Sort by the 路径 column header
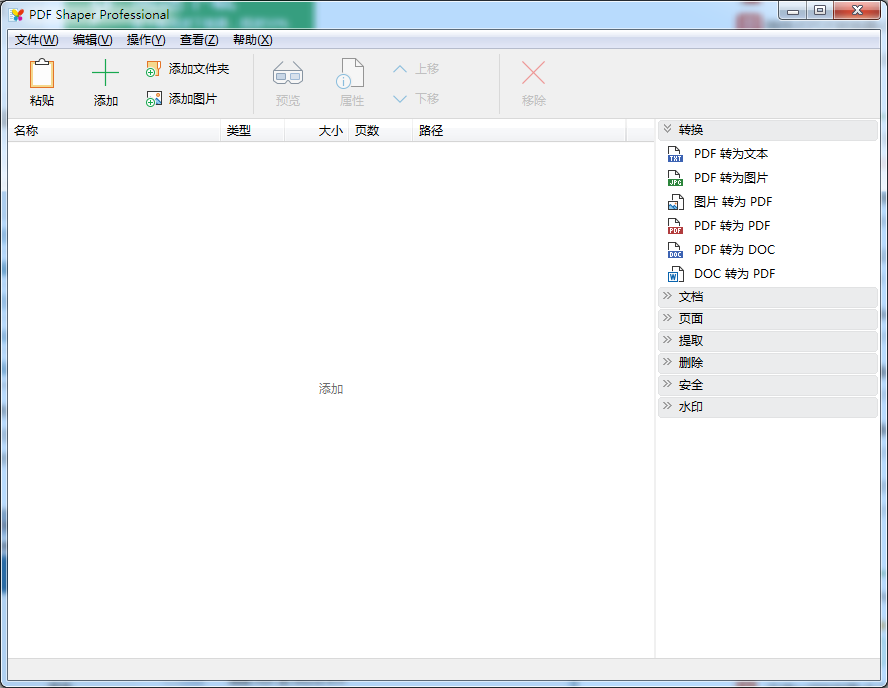The image size is (888, 688). point(519,131)
